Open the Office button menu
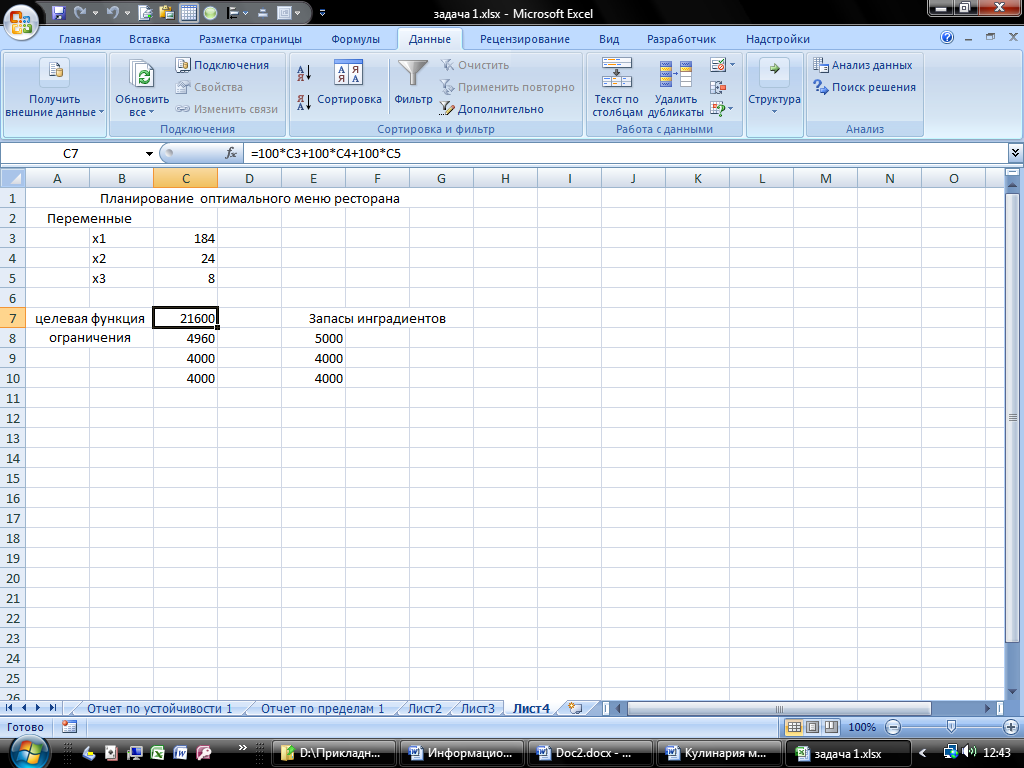Screen dimensions: 1024x768 click(x=21, y=22)
